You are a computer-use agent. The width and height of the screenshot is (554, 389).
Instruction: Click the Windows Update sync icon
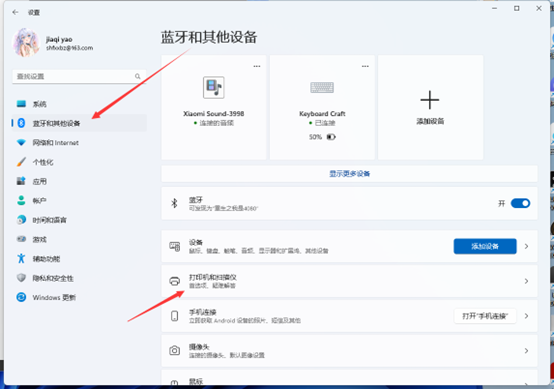coord(21,297)
